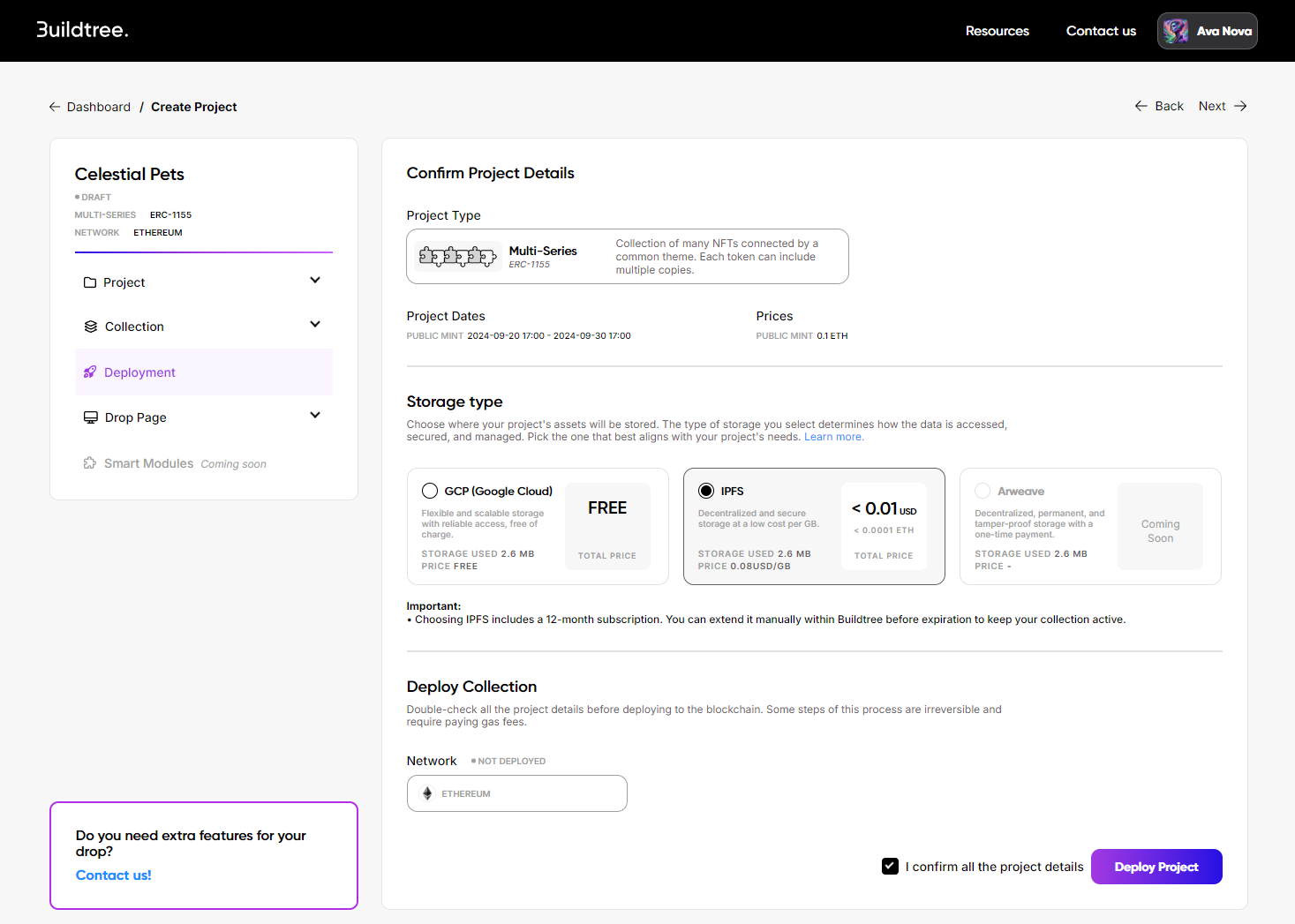This screenshot has width=1295, height=924.
Task: Select GCP (Google Cloud) storage option
Action: pos(430,491)
